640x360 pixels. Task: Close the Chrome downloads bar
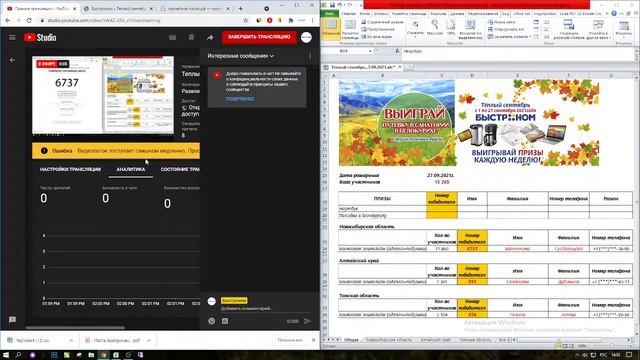click(x=313, y=340)
